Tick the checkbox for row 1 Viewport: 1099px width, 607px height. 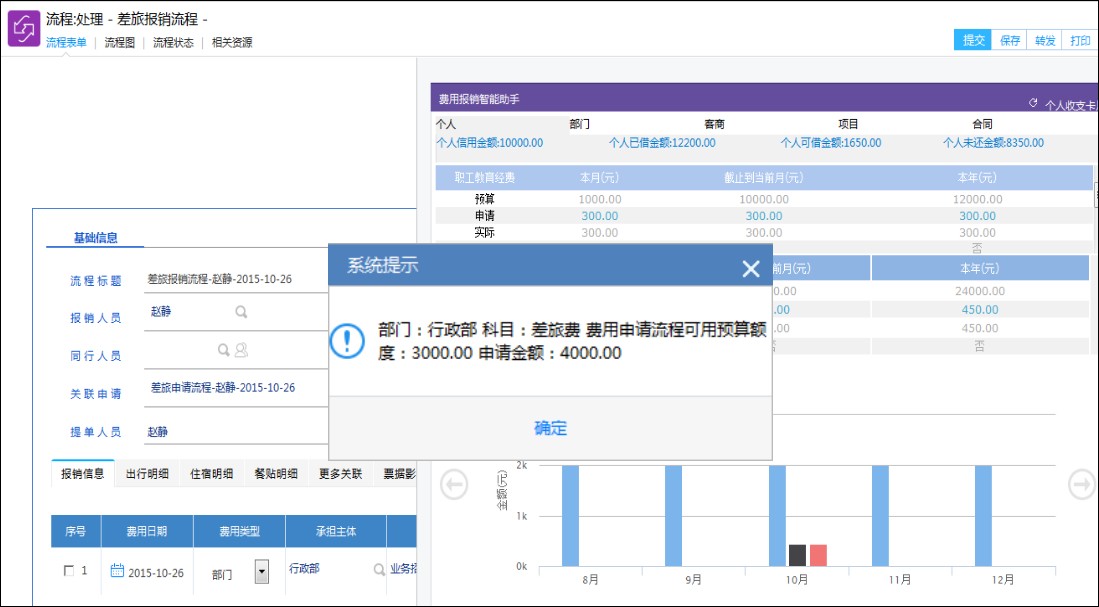click(68, 571)
